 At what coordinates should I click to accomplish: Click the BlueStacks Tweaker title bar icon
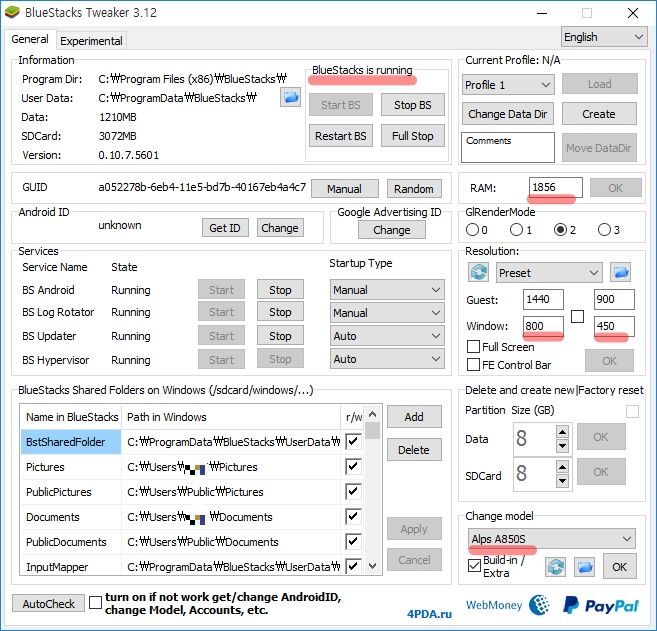click(x=12, y=12)
